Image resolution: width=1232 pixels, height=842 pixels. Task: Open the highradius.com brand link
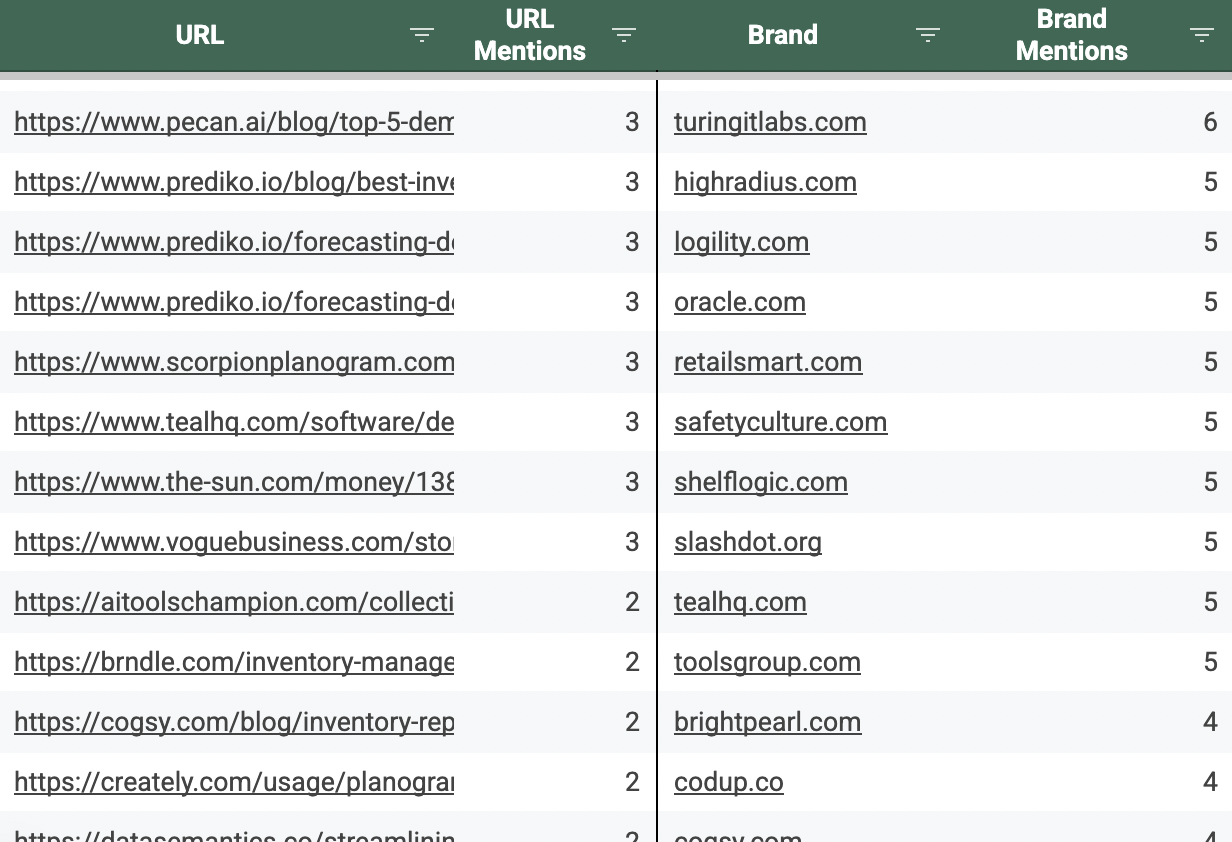(765, 182)
